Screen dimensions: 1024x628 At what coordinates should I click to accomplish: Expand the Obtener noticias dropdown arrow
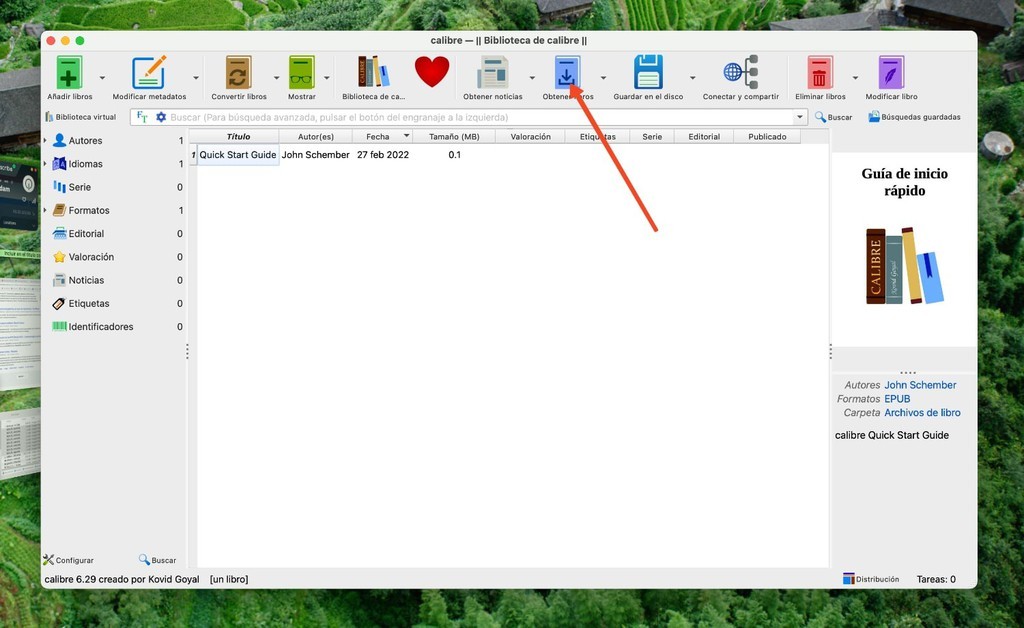point(532,78)
